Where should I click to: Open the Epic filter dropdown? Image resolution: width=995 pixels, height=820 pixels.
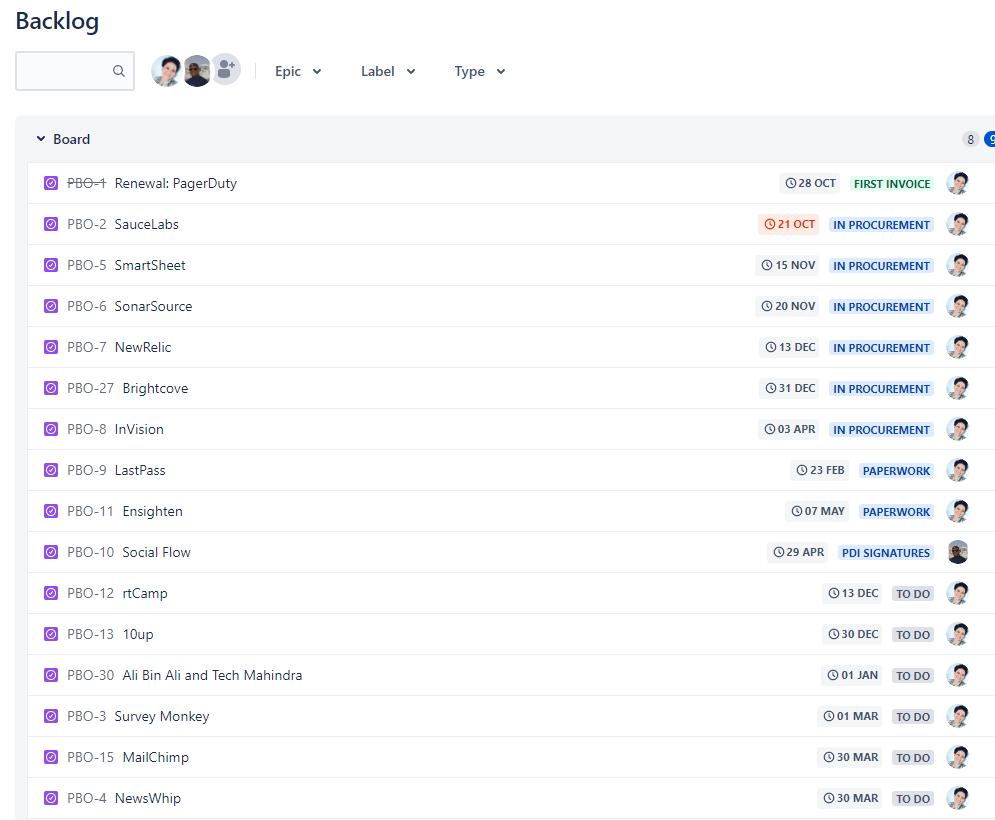298,71
